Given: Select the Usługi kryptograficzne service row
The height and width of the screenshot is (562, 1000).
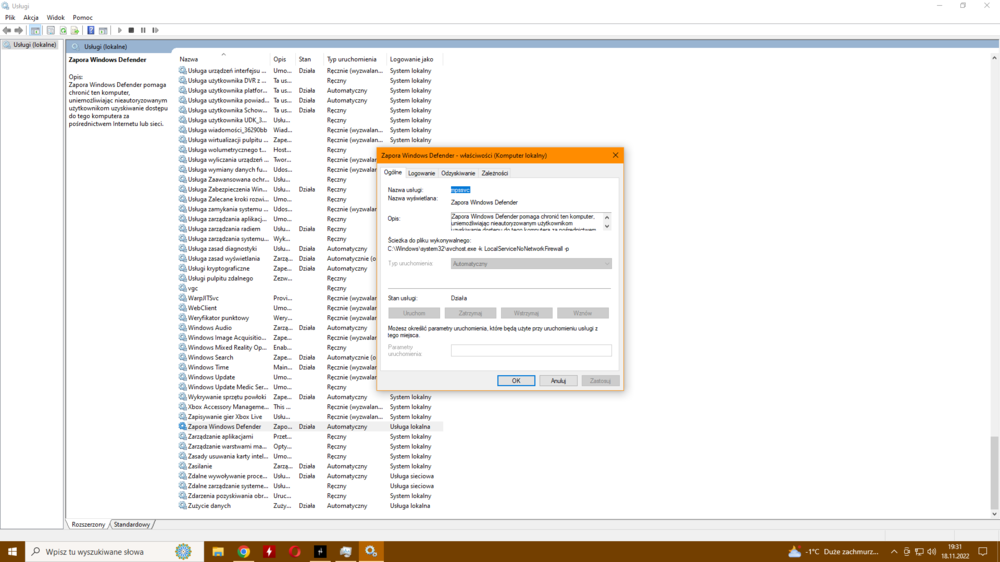Looking at the screenshot, I should coord(310,269).
